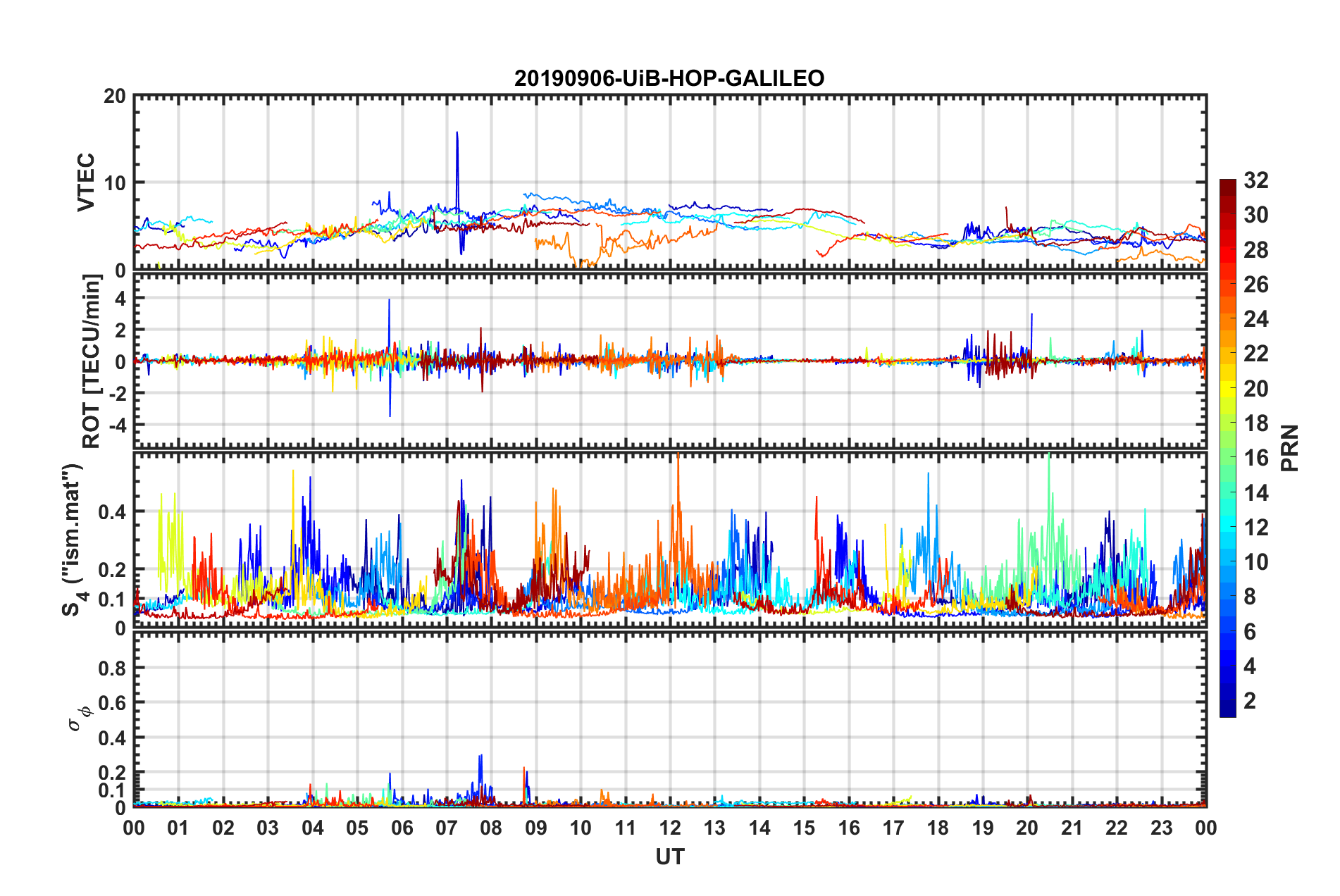Click the 20 tick on the VTEC axis
Image resolution: width=1340 pixels, height=896 pixels.
point(114,96)
